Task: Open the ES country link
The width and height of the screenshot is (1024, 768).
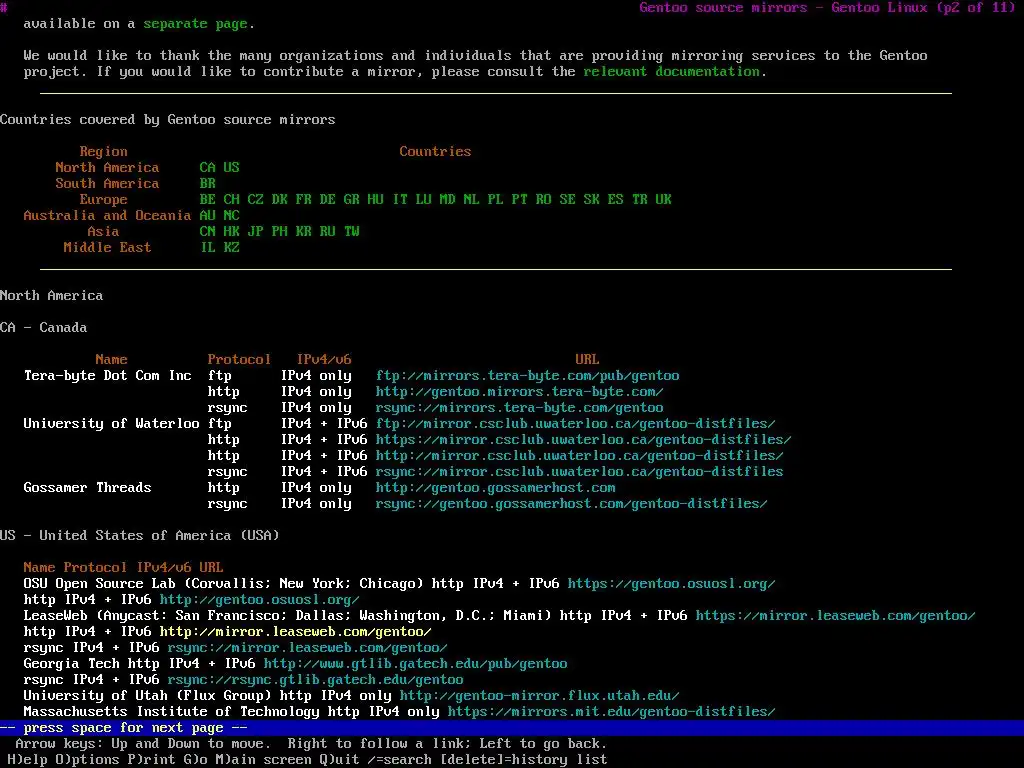Action: [615, 200]
